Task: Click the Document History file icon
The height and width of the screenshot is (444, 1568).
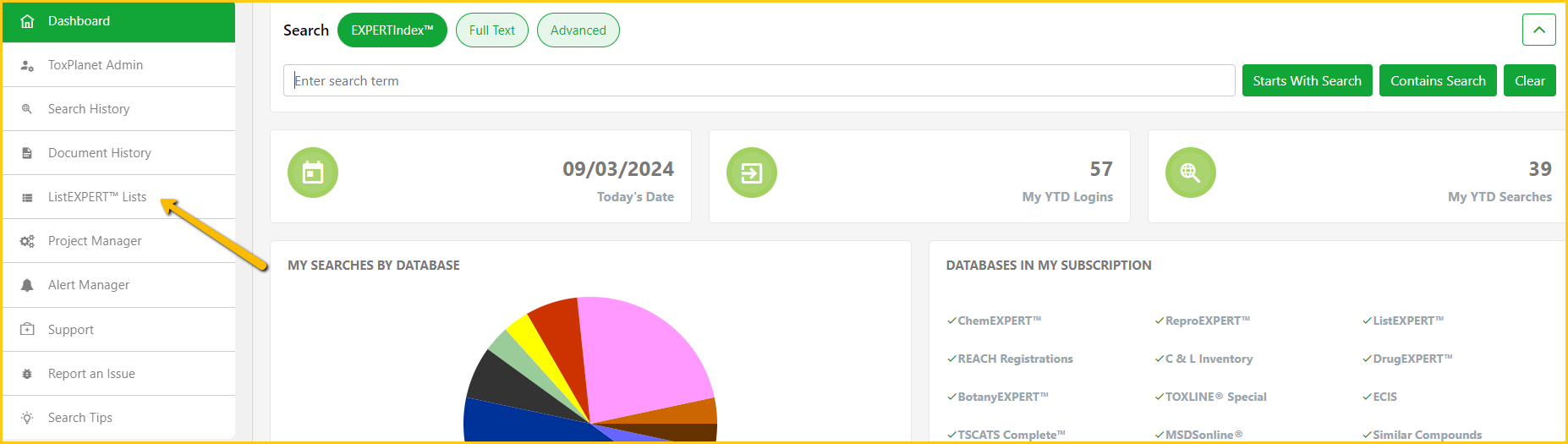Action: click(27, 153)
